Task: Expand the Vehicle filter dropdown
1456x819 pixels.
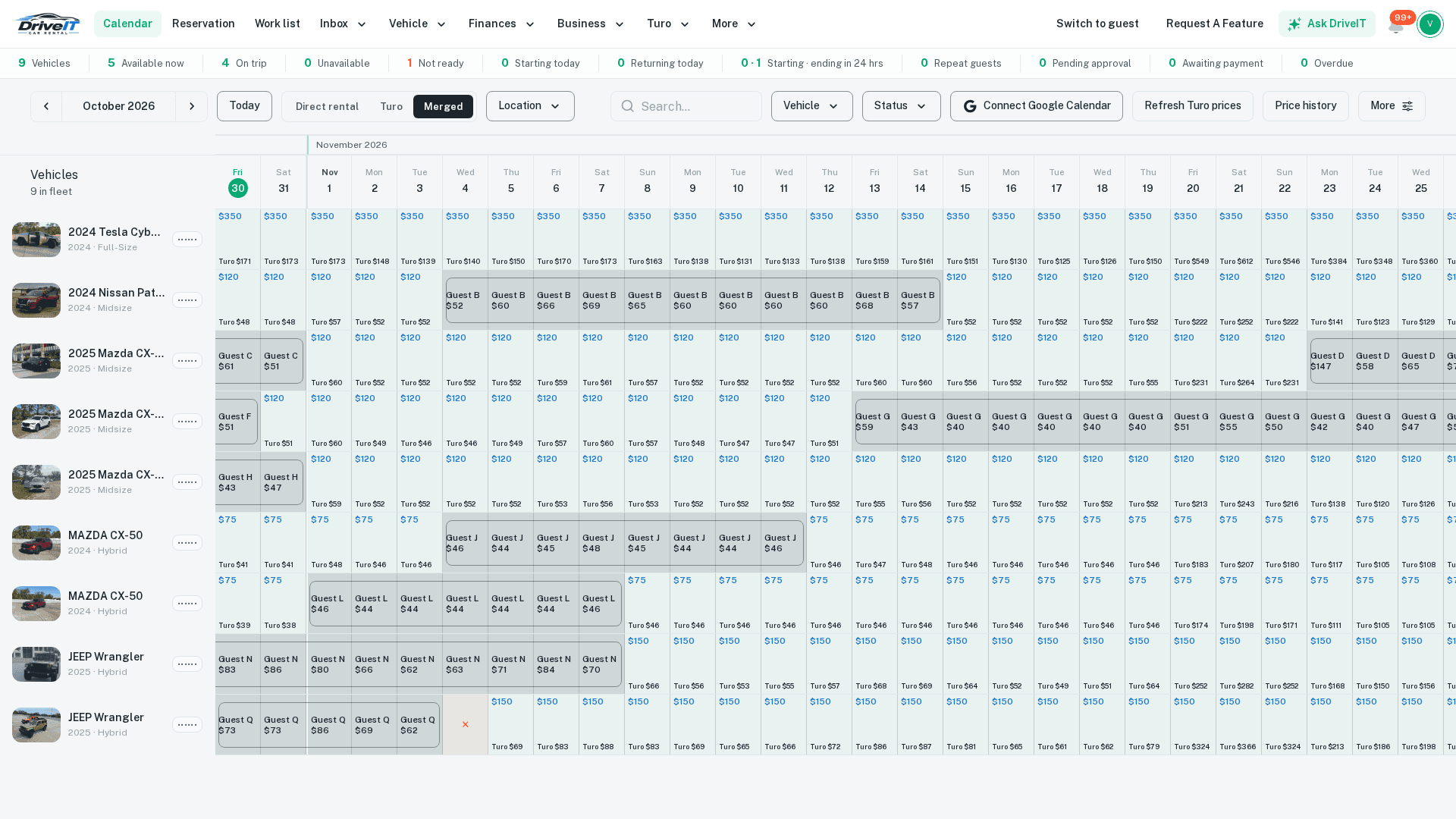Action: coord(812,106)
